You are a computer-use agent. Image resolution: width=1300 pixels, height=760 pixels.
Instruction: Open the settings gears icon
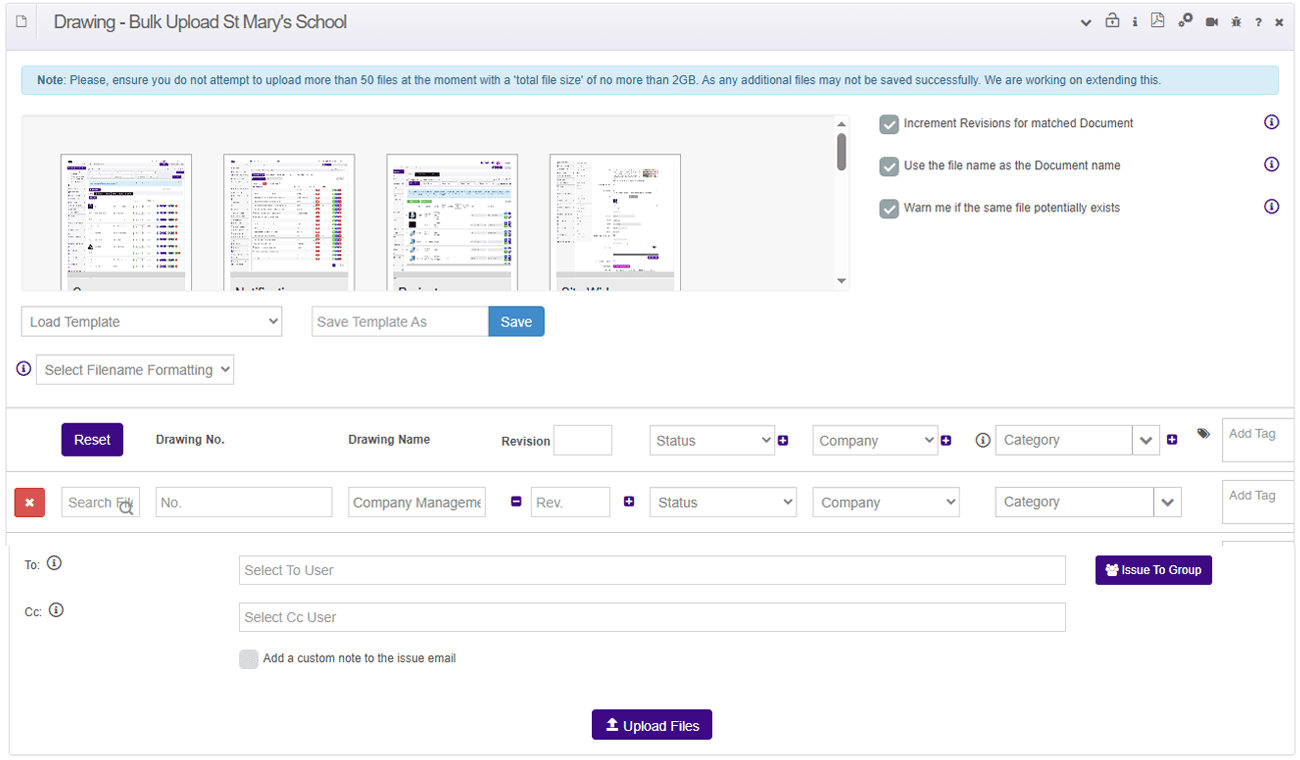[x=1185, y=21]
